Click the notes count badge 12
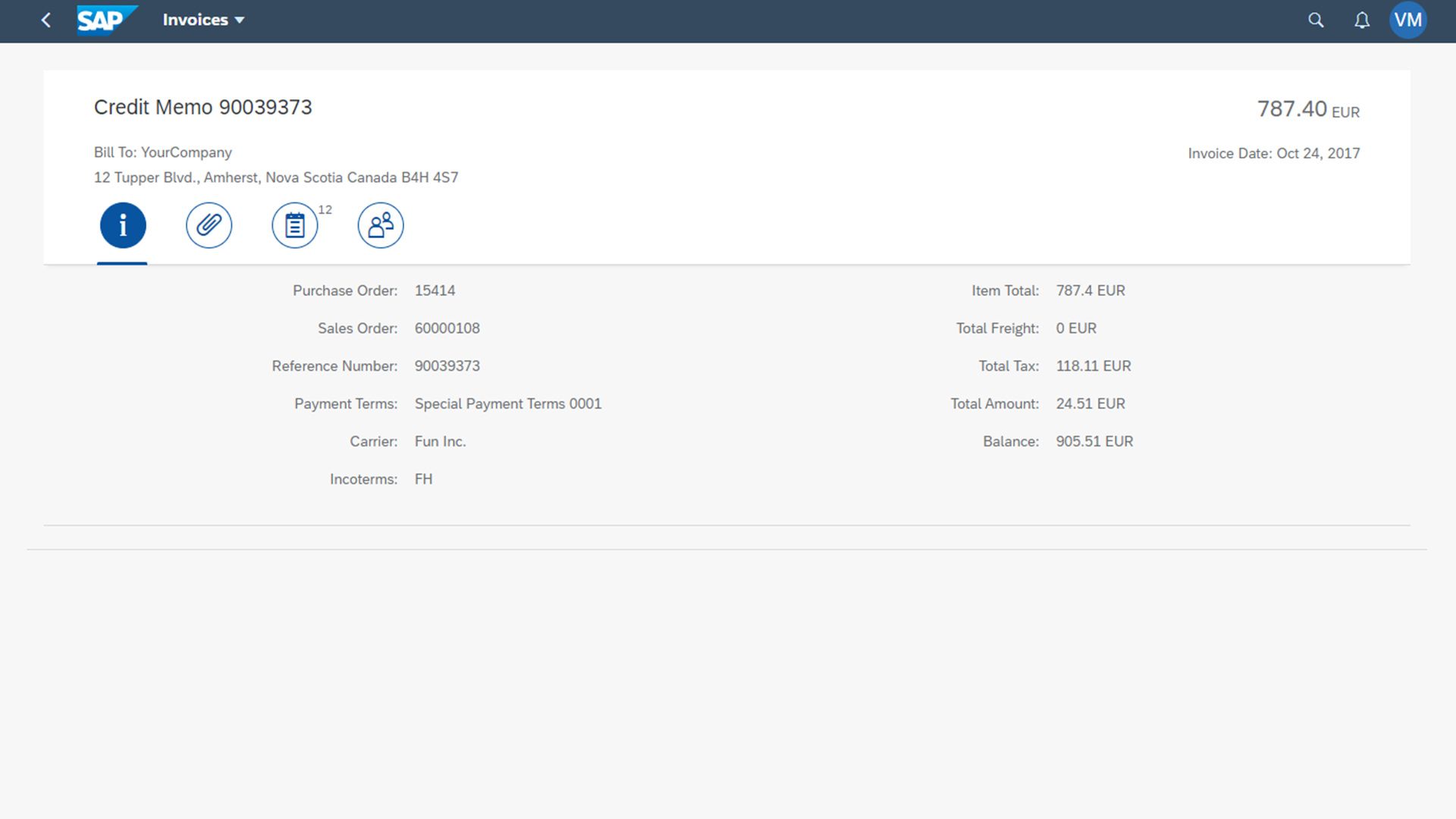This screenshot has height=819, width=1456. coord(325,210)
